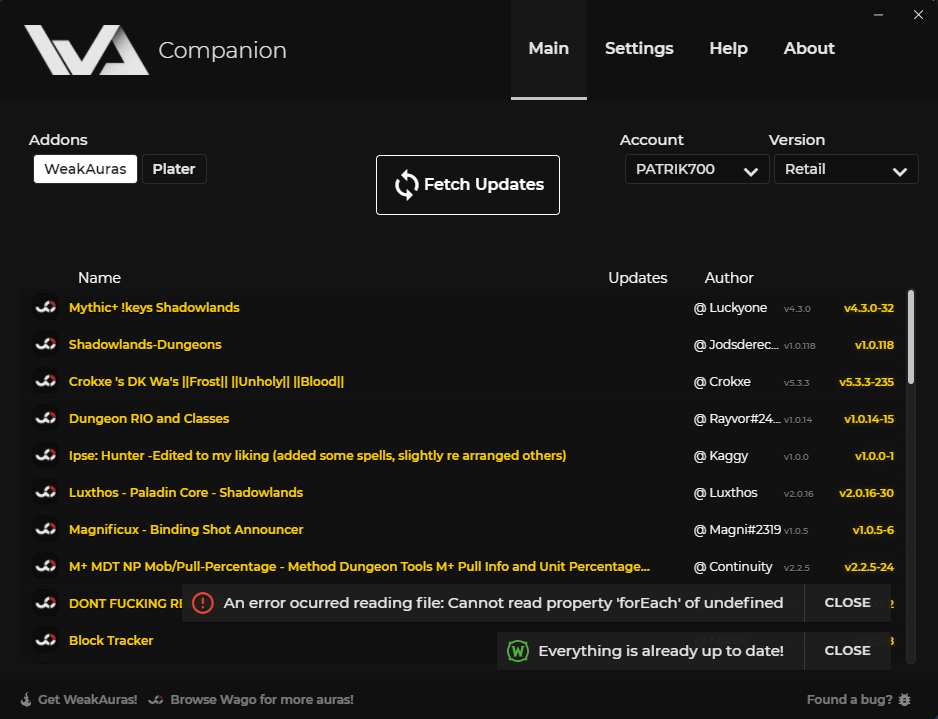
Task: Open the About tab
Action: [x=809, y=48]
